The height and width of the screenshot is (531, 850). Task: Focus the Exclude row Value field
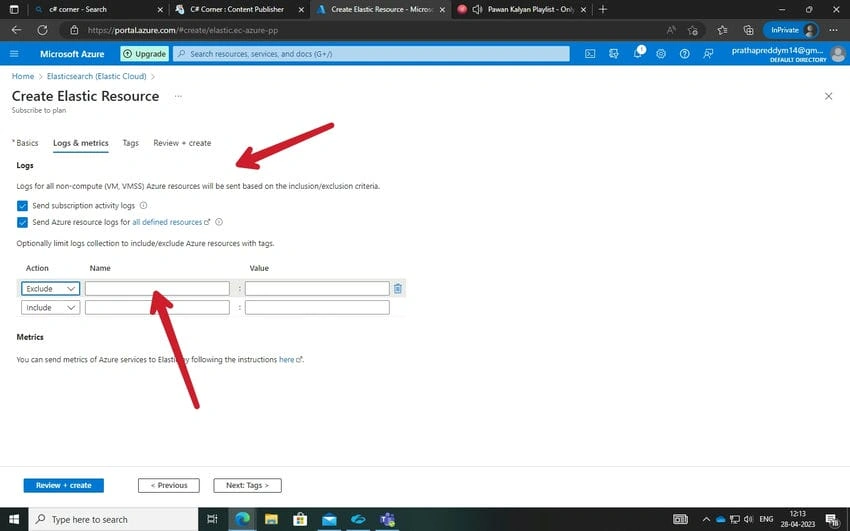point(317,289)
